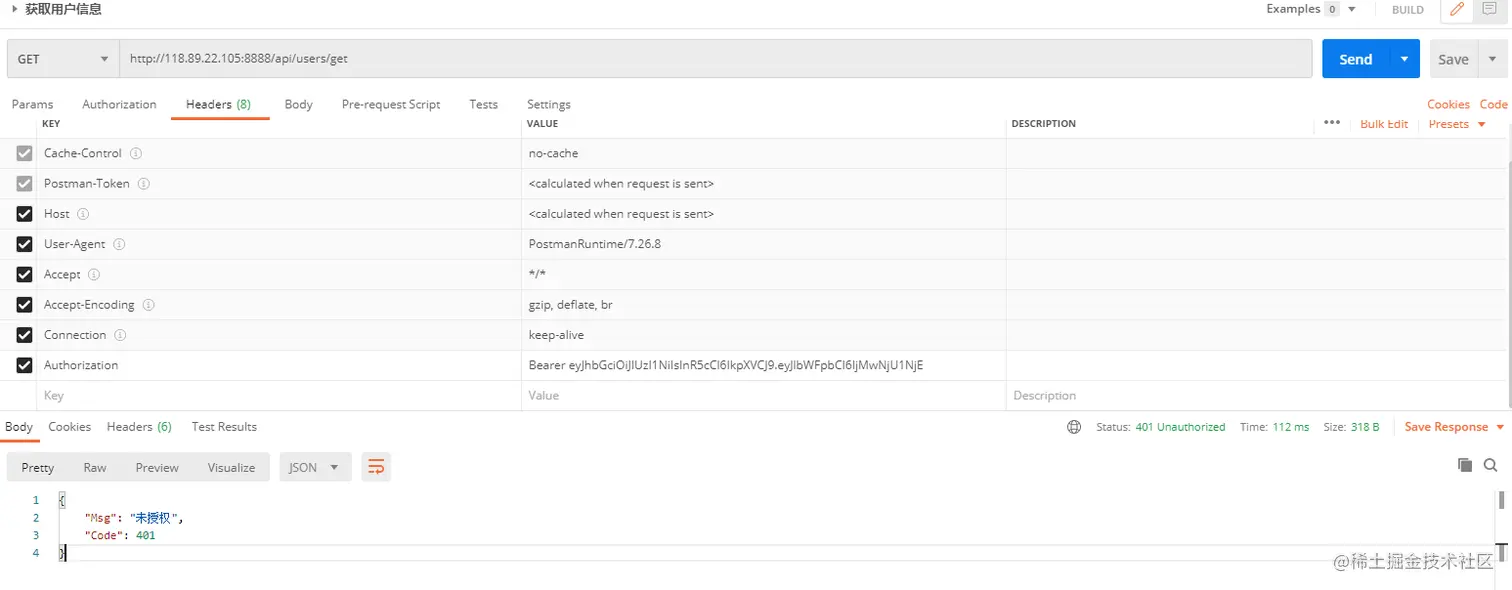Image resolution: width=1512 pixels, height=590 pixels.
Task: Open the three-dots column options menu
Action: click(x=1331, y=122)
